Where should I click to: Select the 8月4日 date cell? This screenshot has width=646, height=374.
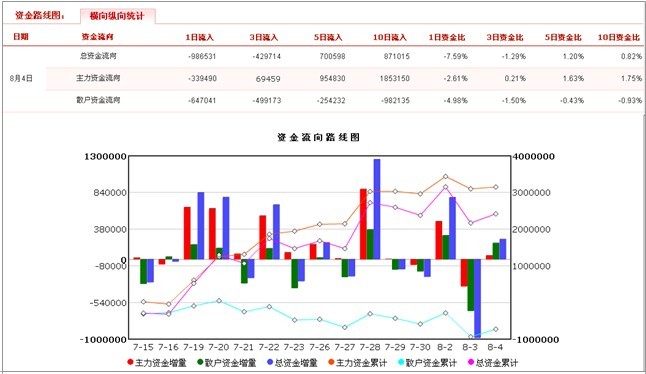pos(21,78)
